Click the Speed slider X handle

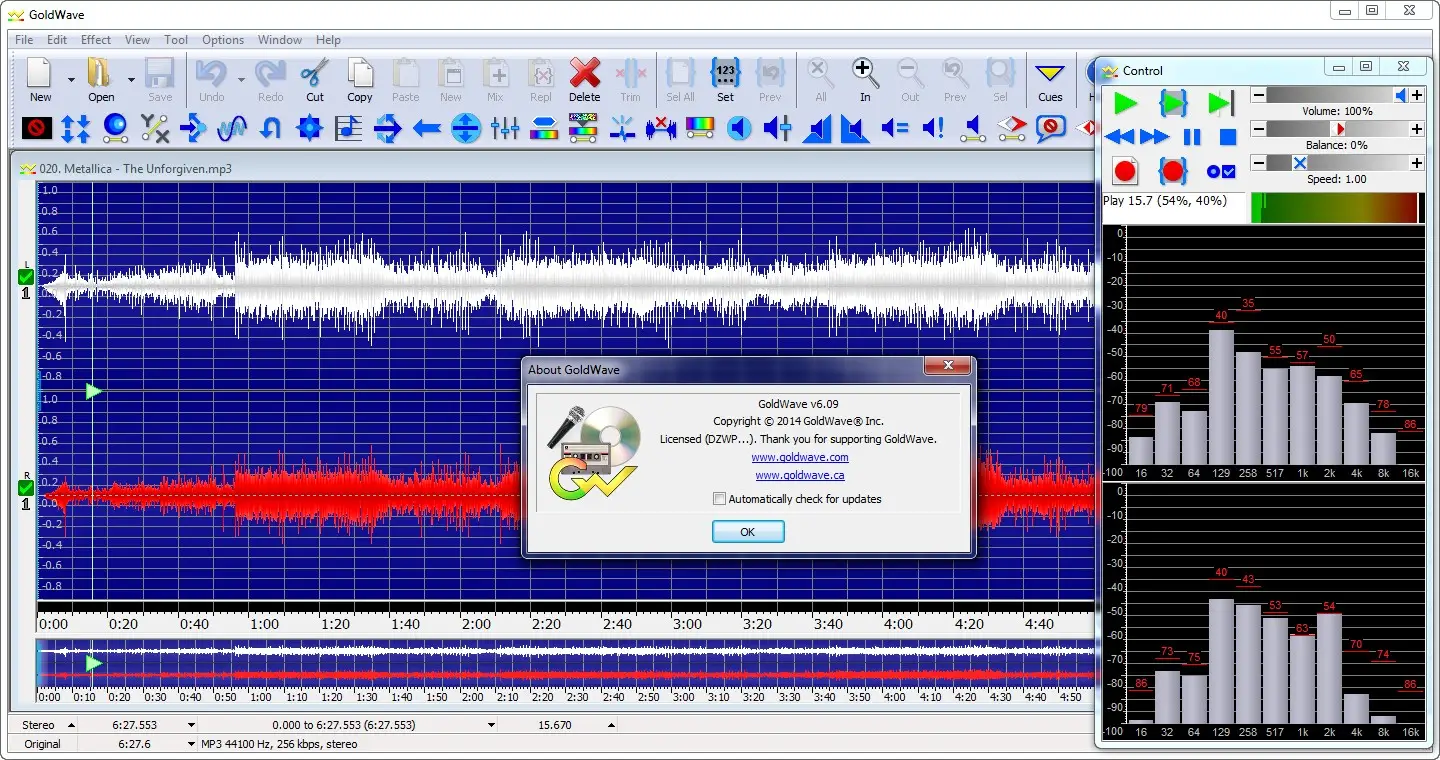pos(1299,162)
